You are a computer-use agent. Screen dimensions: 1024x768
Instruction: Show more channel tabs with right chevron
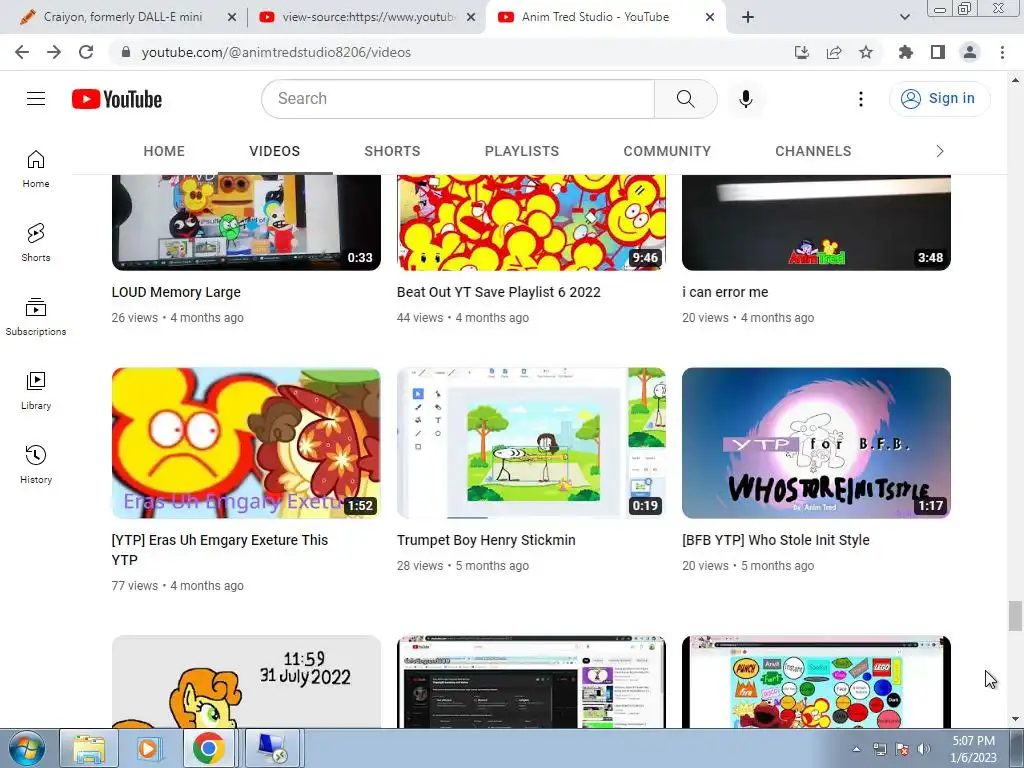point(940,152)
